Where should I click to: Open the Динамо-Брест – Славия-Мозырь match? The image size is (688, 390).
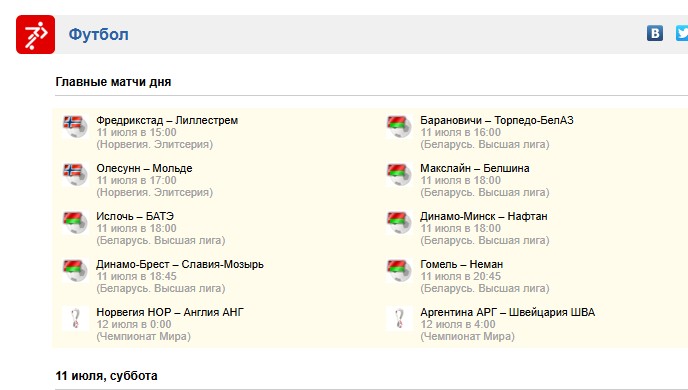click(180, 264)
